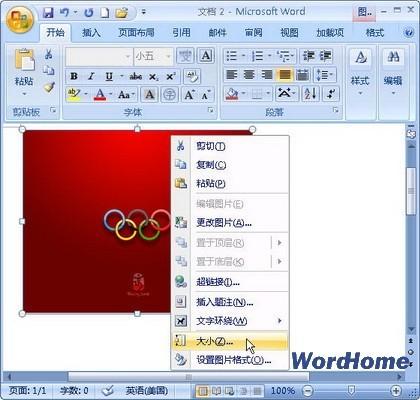420x400 pixels.
Task: Grow font size
Action: (x=190, y=95)
